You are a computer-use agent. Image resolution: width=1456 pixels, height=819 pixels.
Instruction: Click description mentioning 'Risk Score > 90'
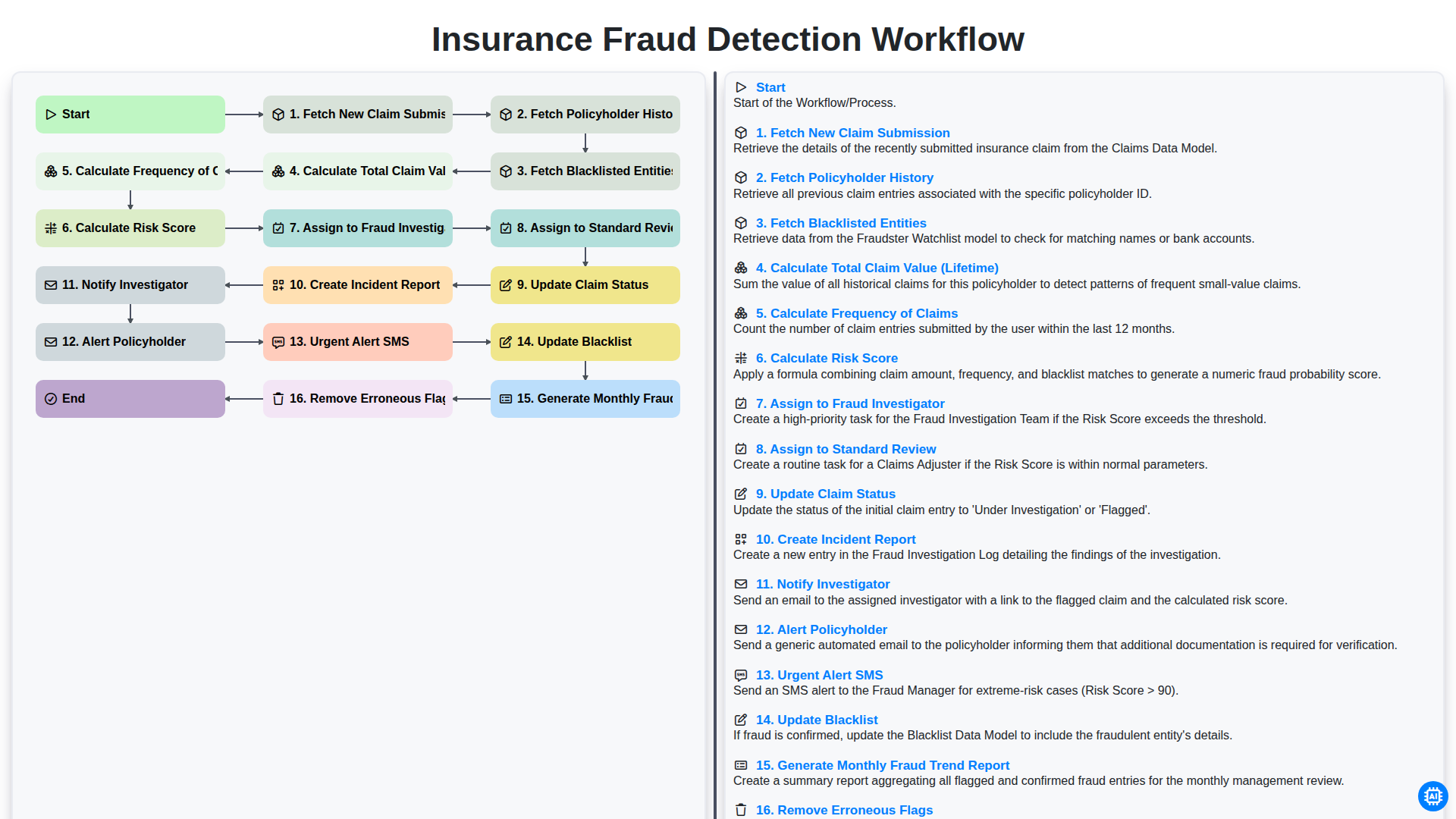pos(955,691)
